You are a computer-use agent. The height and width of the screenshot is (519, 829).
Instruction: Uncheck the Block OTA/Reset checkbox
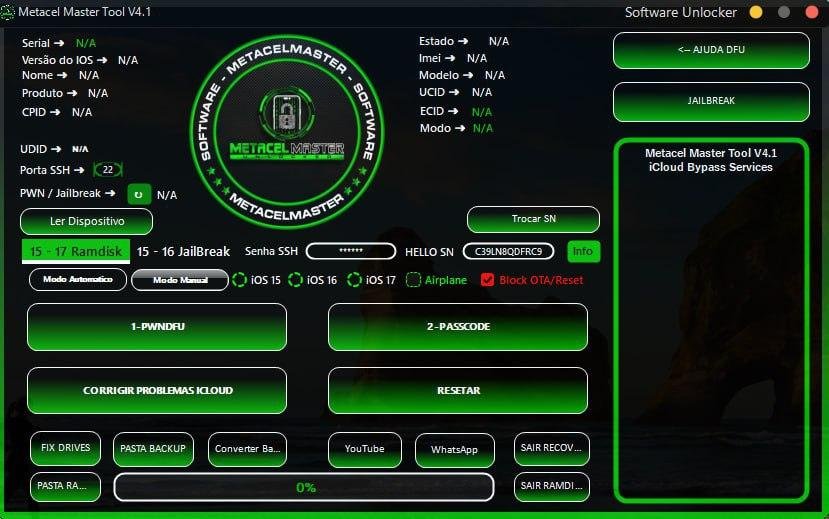488,280
